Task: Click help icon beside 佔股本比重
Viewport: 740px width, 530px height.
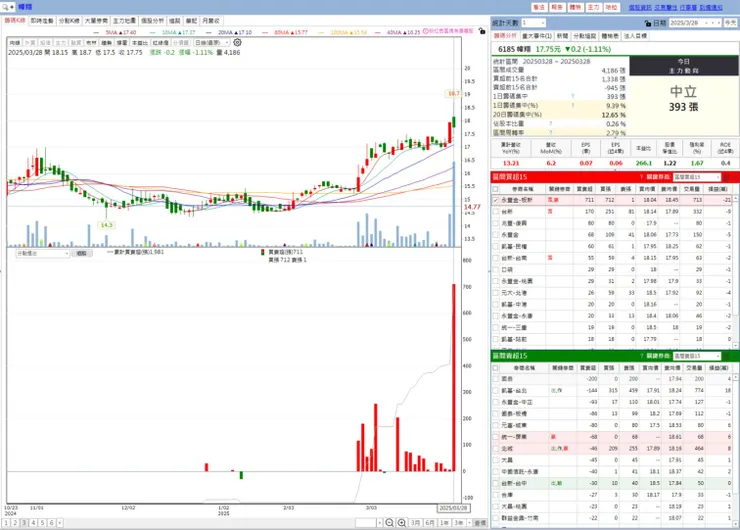Action: click(551, 124)
